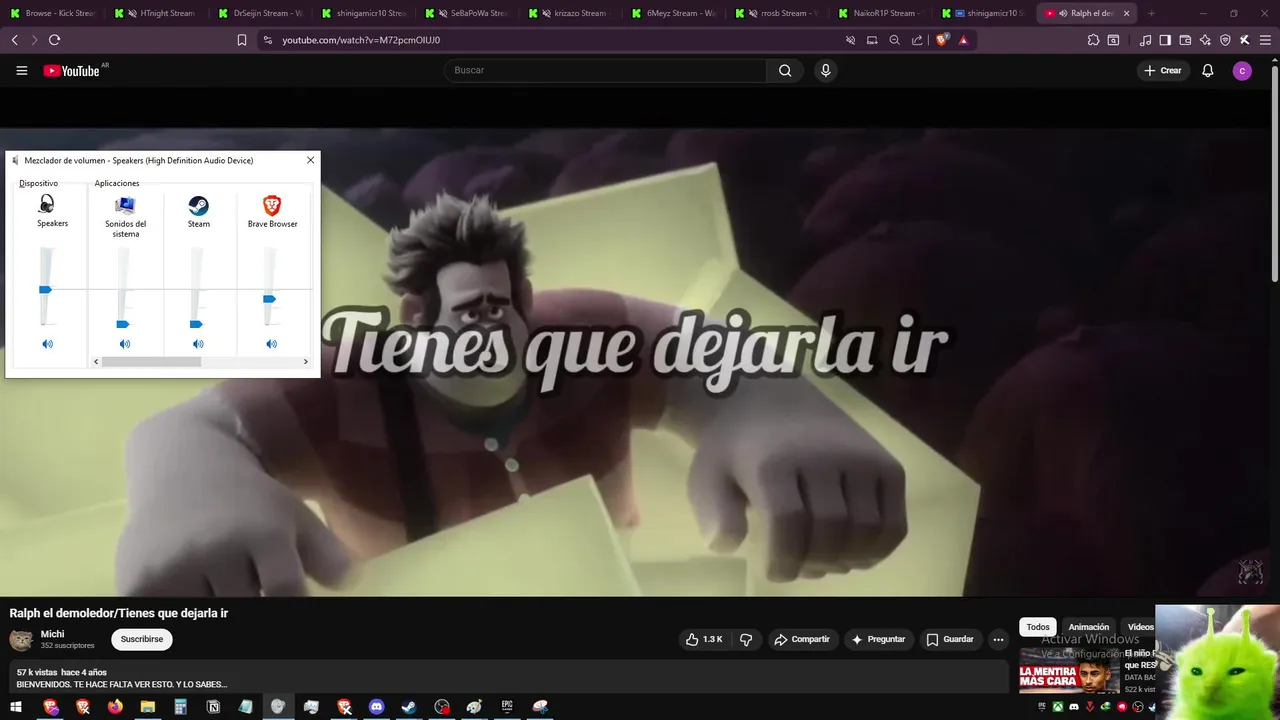Screen dimensions: 1280x720
Task: Switch to 6Meyz Stream tab
Action: (x=676, y=13)
